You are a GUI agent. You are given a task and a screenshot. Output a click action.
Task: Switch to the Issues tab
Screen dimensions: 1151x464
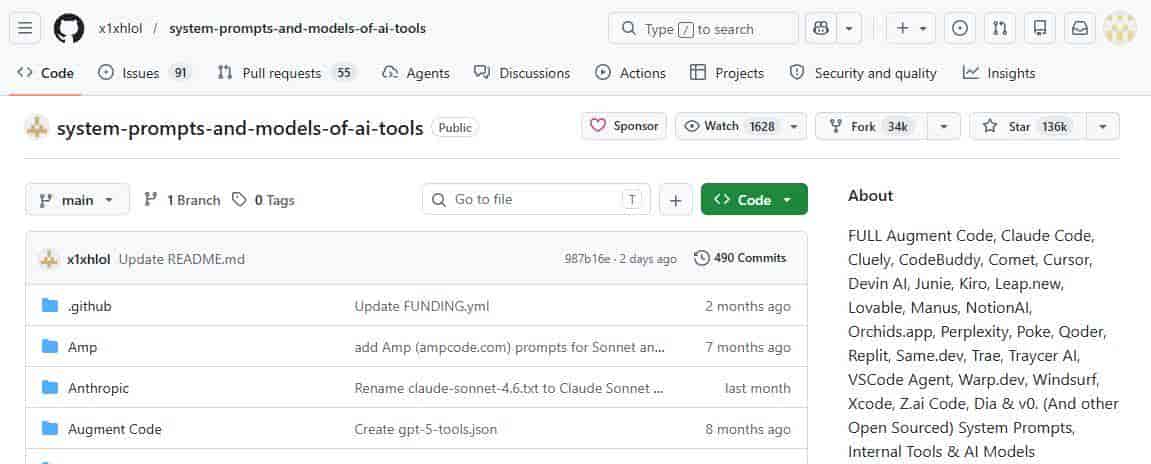(141, 73)
